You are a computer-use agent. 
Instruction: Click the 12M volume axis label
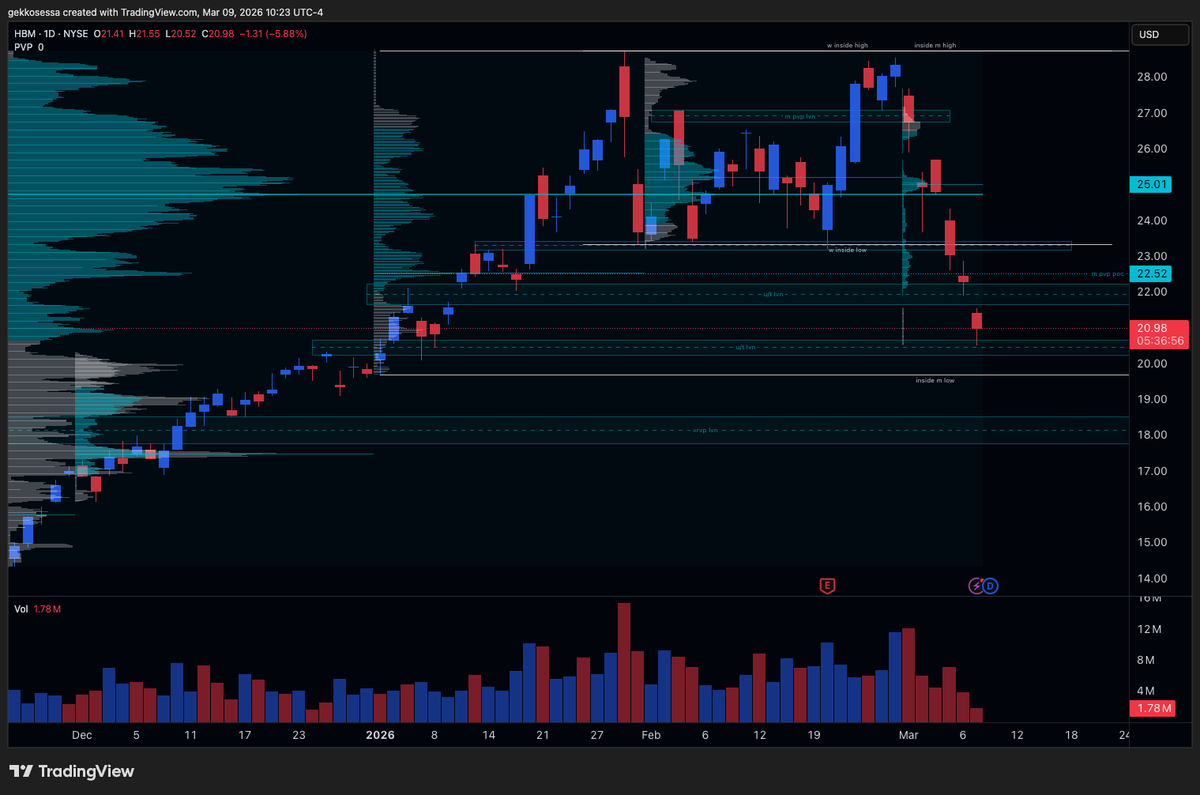tap(1149, 630)
